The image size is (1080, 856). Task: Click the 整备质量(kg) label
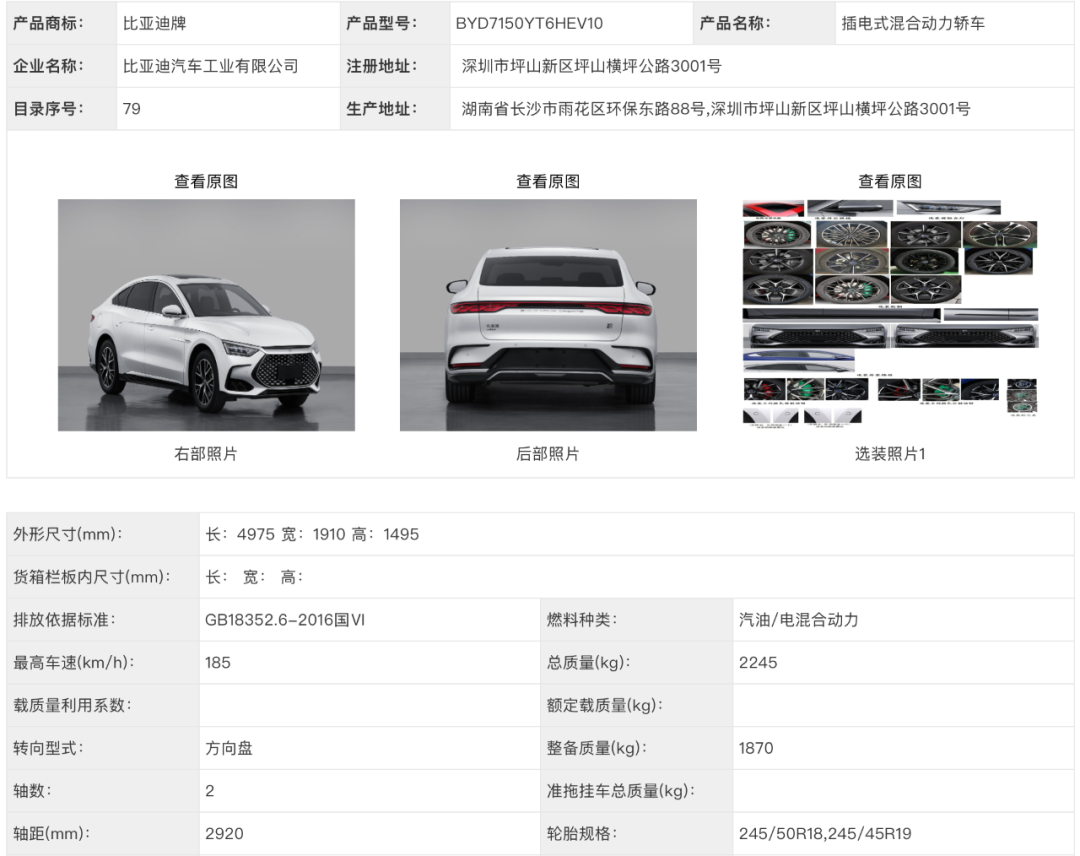[x=596, y=748]
